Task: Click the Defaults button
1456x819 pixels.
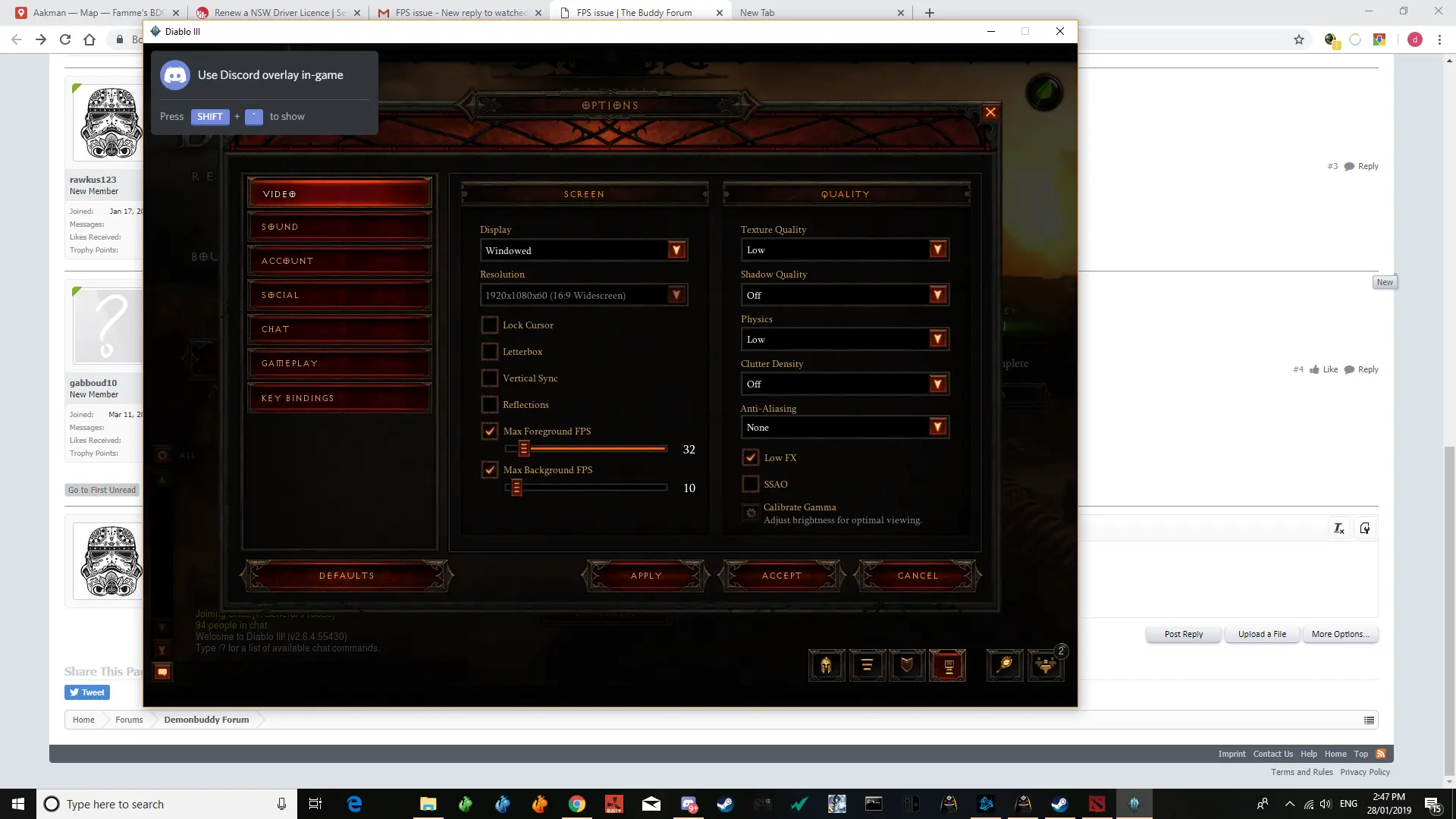Action: (347, 576)
